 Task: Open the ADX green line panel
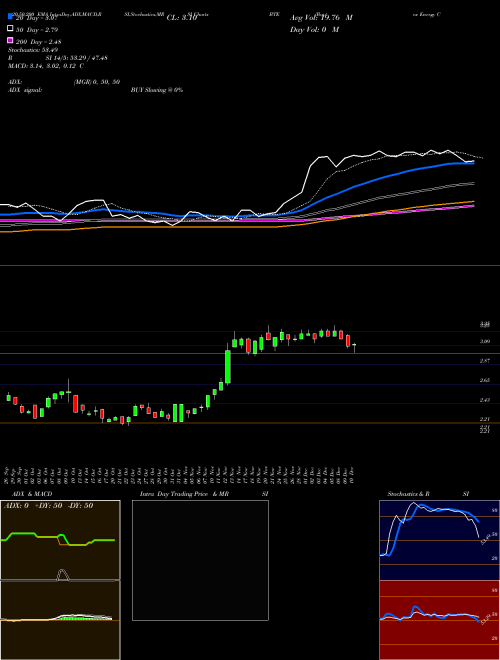60,540
